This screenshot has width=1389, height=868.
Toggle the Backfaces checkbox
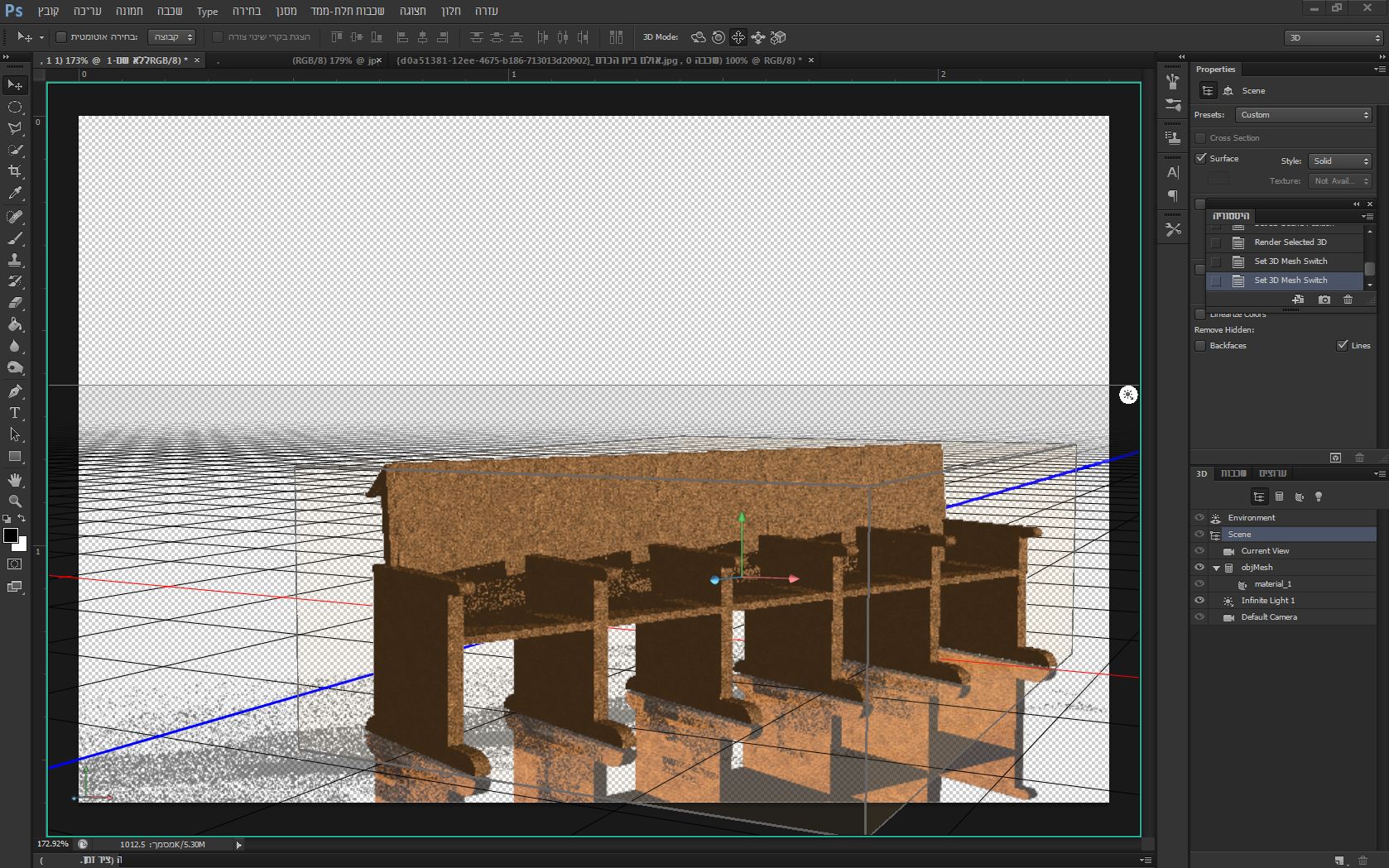[1201, 346]
